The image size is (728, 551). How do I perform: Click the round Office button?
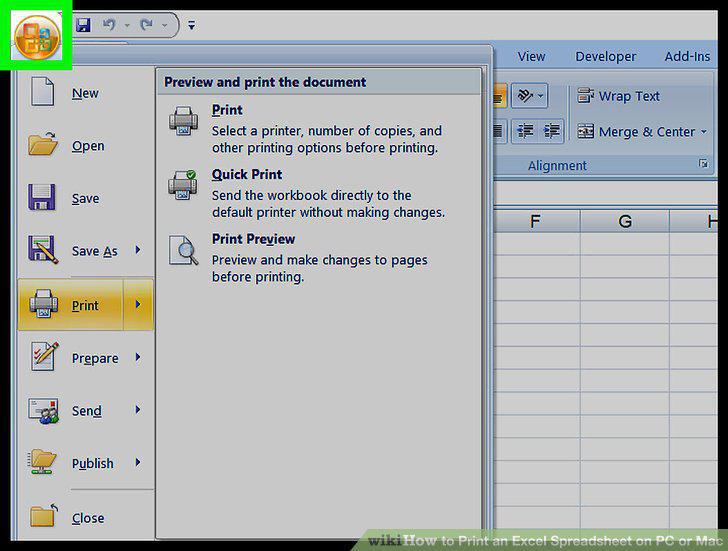(37, 37)
